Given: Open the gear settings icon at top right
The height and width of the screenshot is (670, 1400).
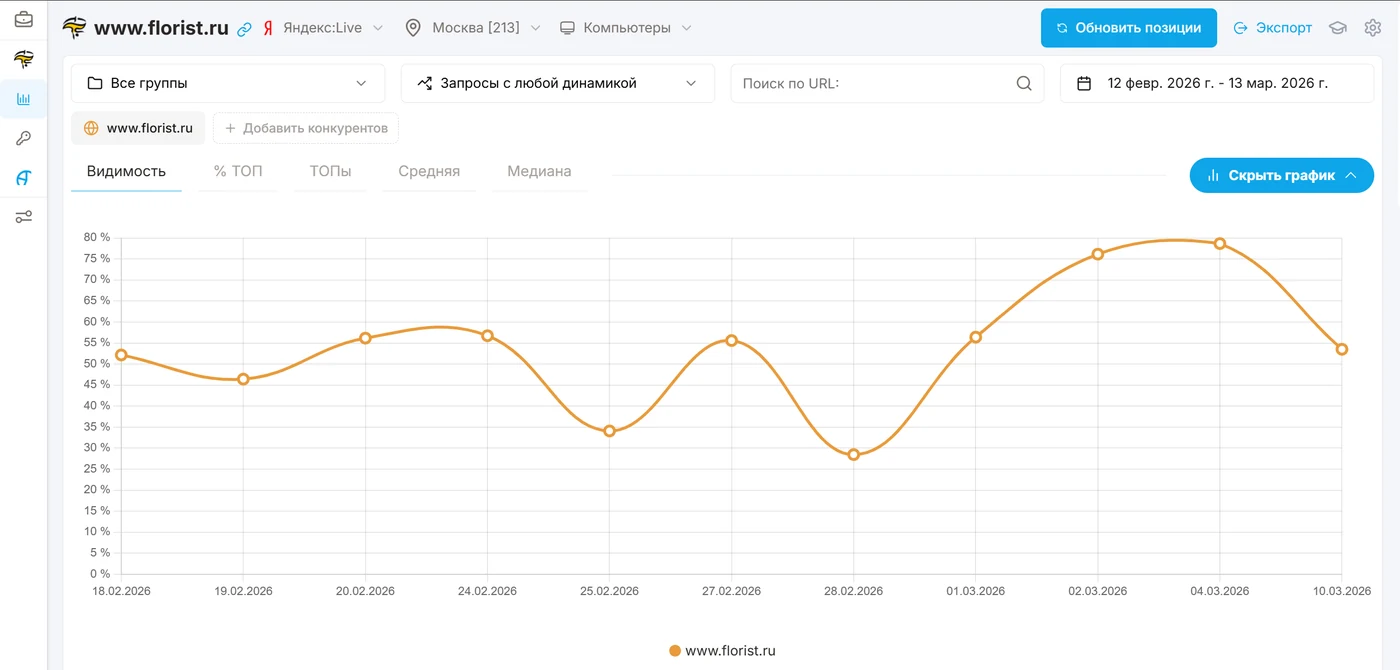Looking at the screenshot, I should (1373, 28).
